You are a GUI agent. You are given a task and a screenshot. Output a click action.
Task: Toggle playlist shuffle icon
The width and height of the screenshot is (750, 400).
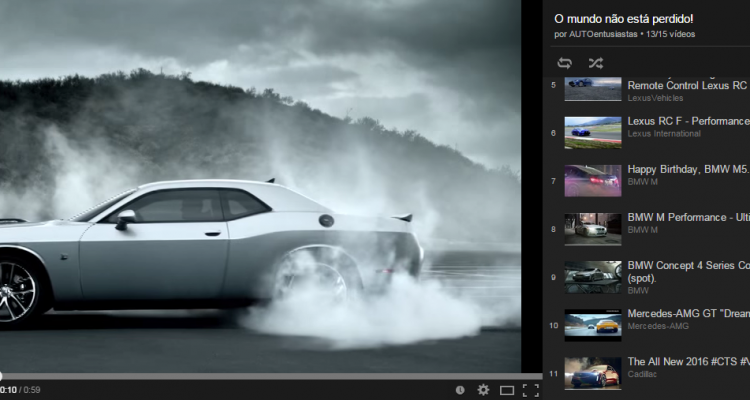(595, 63)
